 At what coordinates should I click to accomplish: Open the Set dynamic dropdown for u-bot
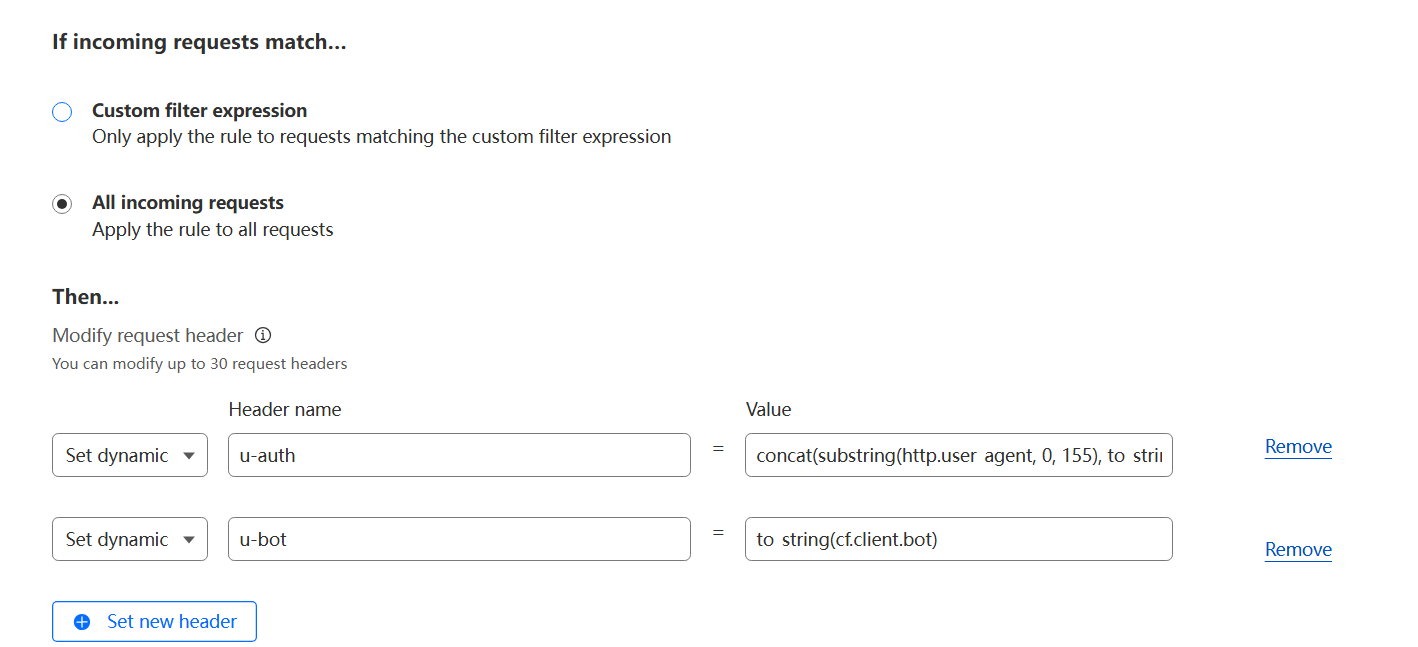coord(129,539)
